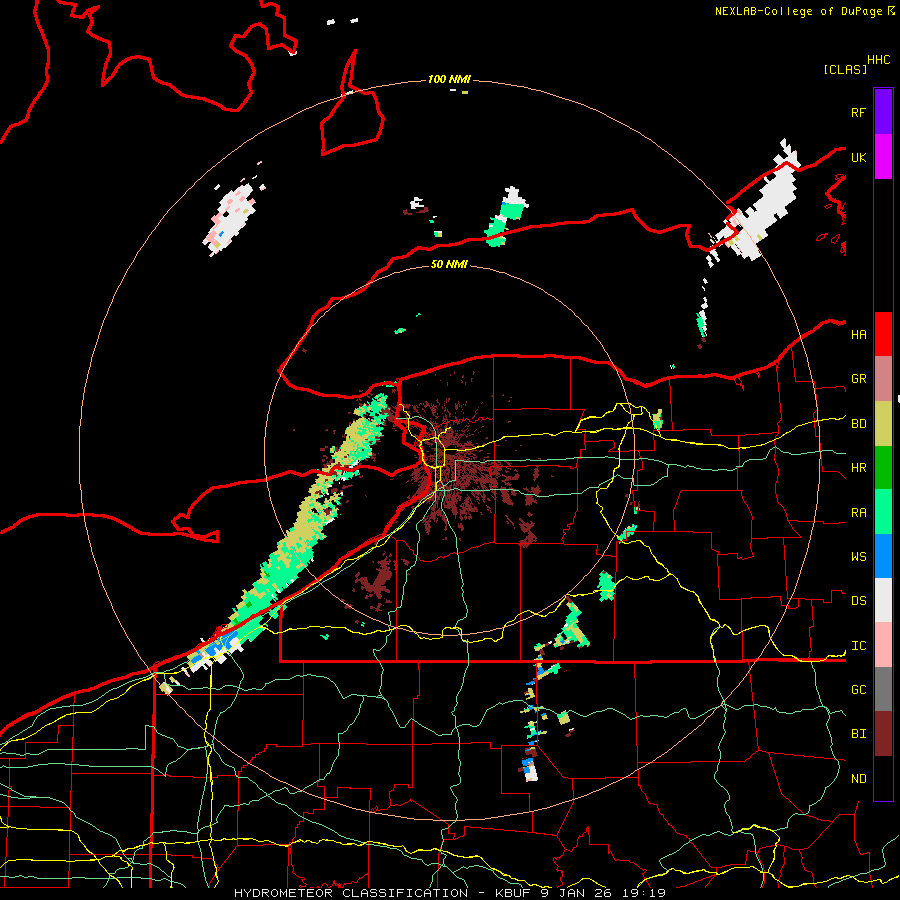Click the HR legend label
This screenshot has width=900, height=900.
coord(859,468)
